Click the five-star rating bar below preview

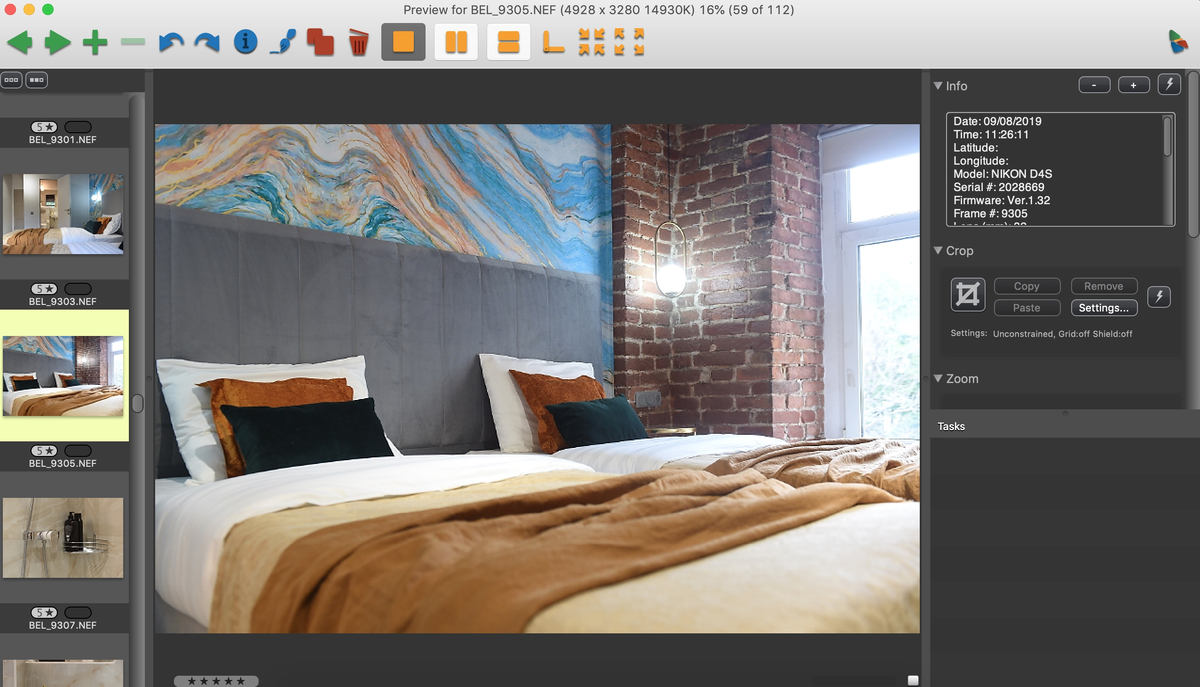tap(216, 681)
